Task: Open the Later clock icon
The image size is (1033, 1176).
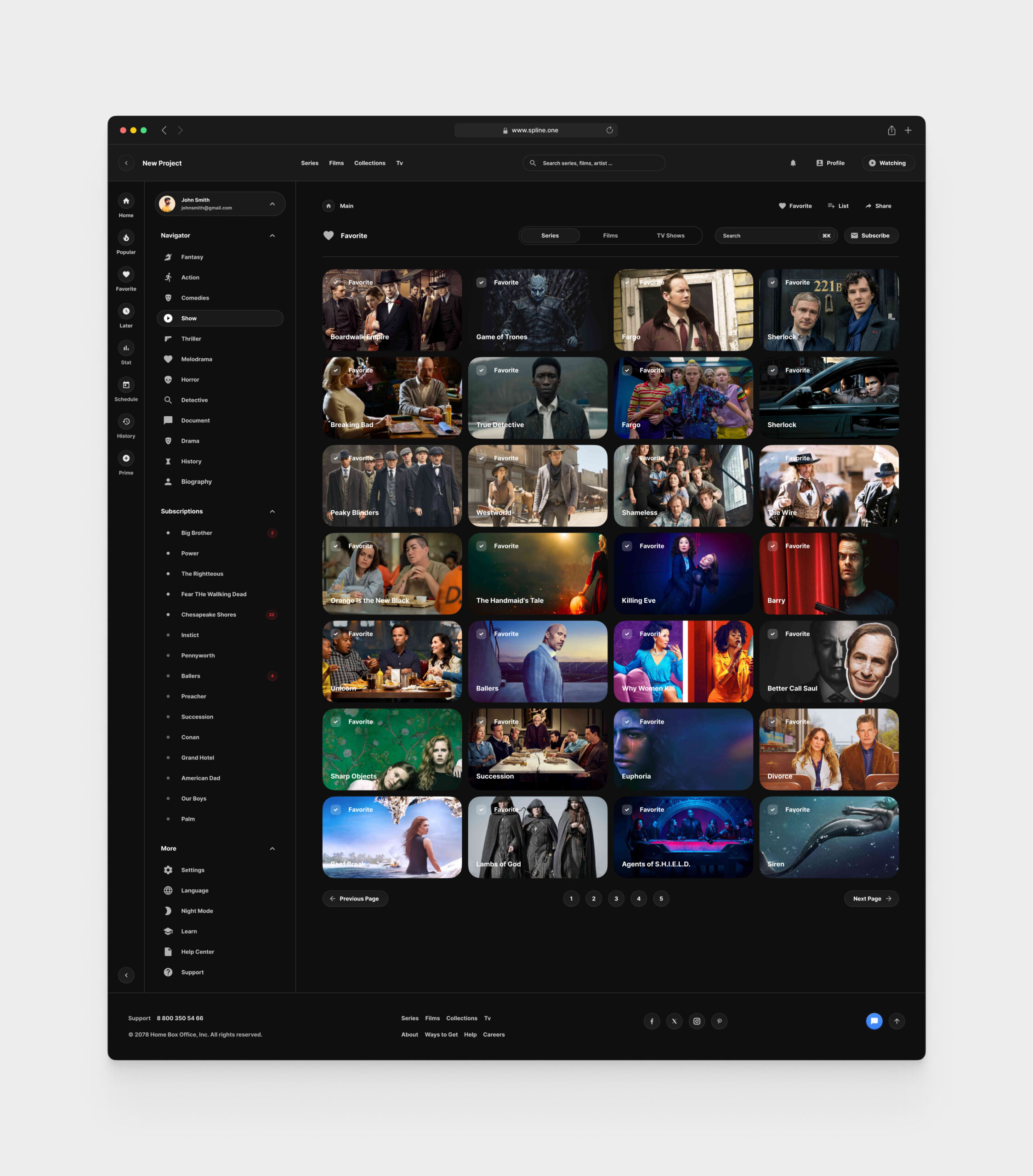Action: coord(126,311)
